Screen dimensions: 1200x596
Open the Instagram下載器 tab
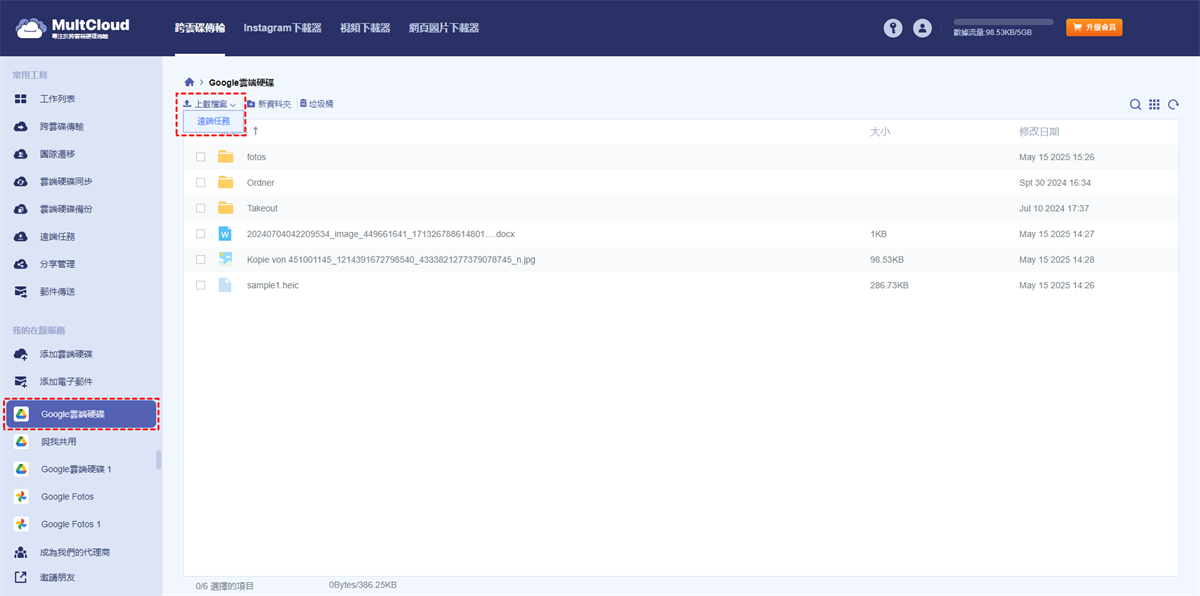point(283,28)
